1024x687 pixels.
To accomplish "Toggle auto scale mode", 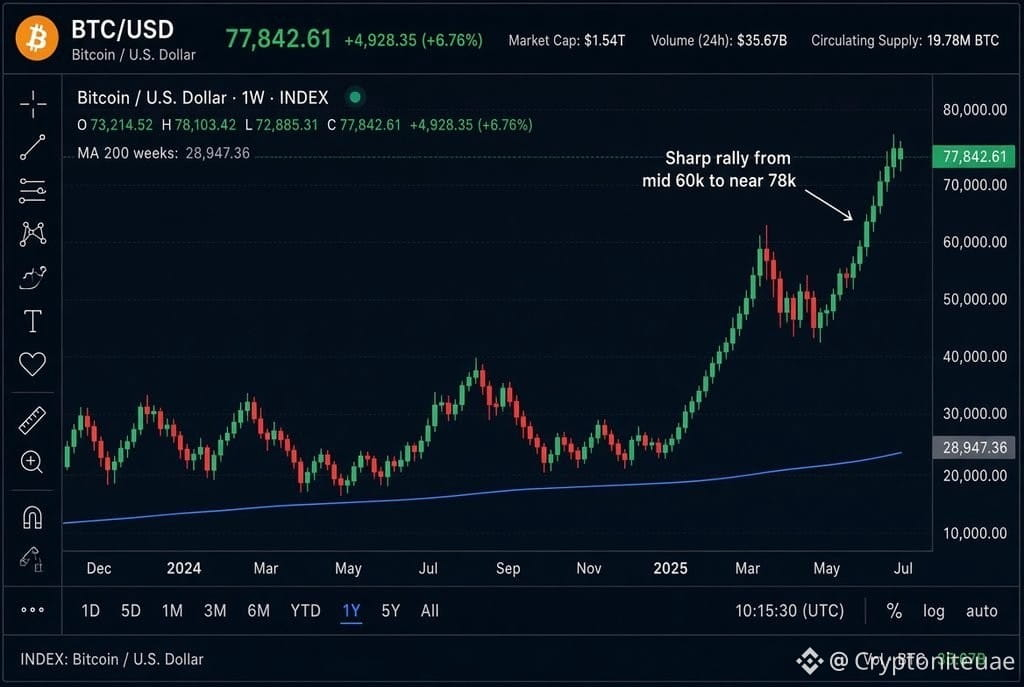I will [982, 611].
